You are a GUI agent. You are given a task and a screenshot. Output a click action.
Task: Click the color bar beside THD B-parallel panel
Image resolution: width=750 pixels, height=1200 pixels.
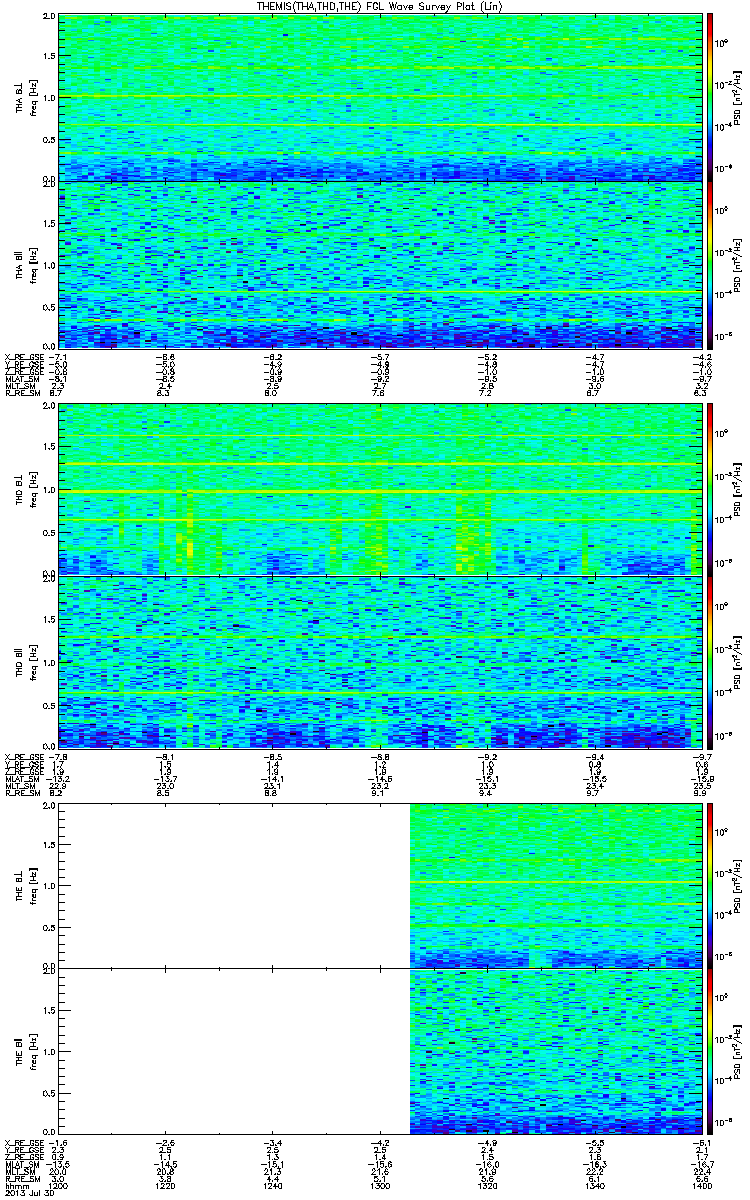711,661
